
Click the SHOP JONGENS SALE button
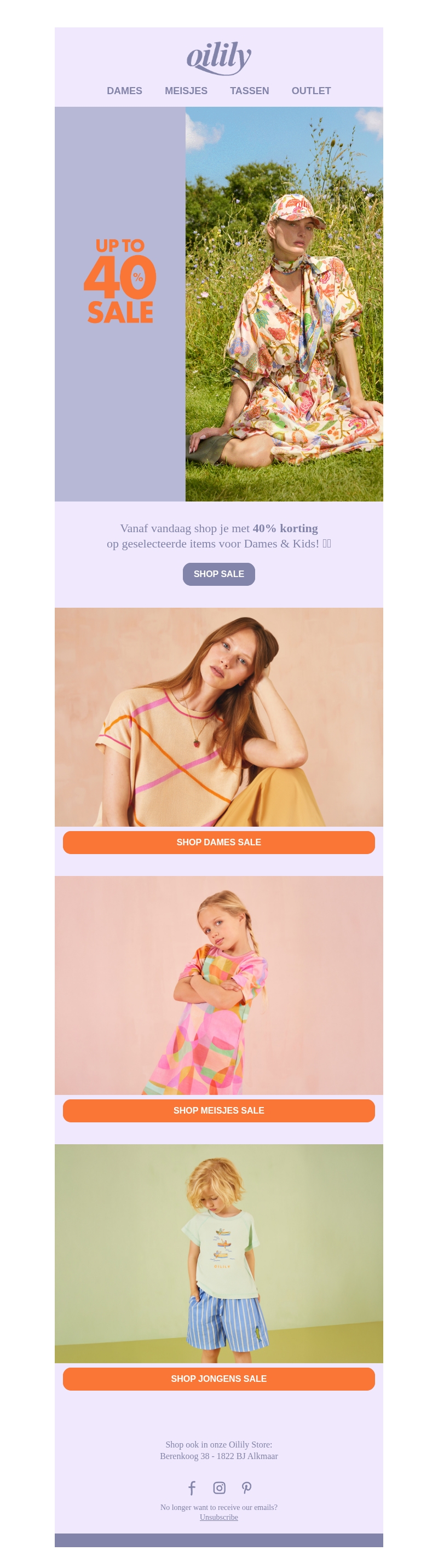pos(219,1379)
